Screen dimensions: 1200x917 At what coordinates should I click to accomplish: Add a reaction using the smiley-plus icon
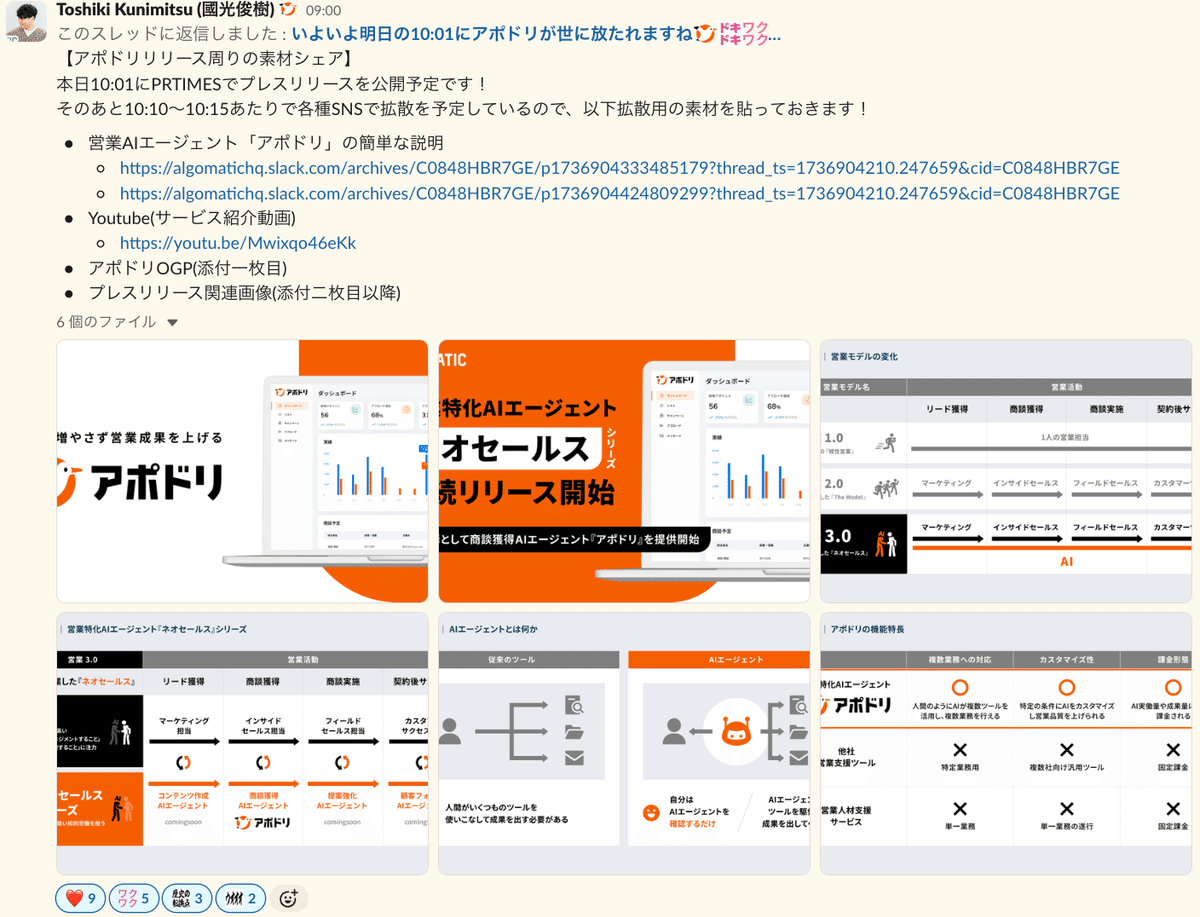288,898
